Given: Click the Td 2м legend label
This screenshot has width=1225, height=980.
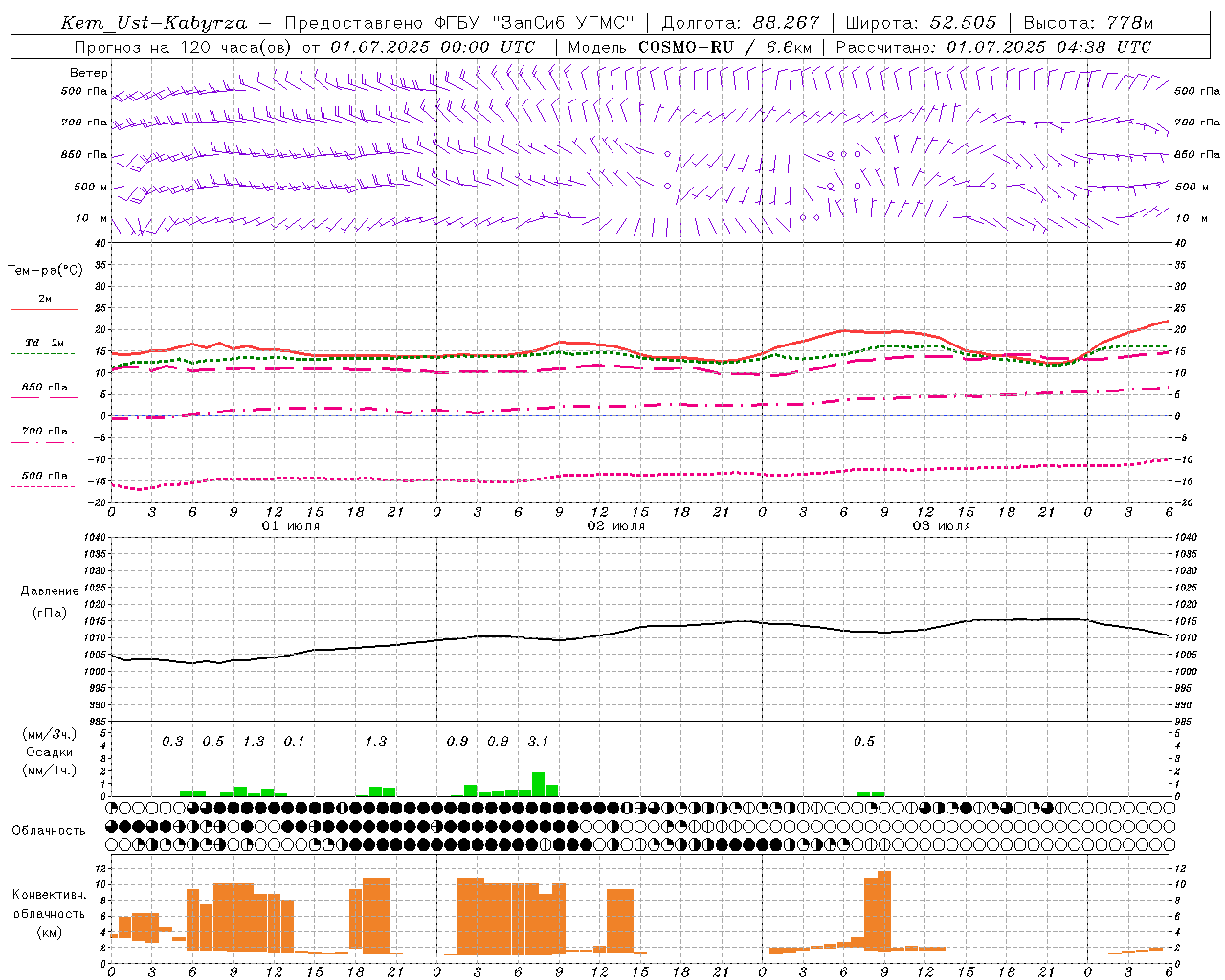Looking at the screenshot, I should [x=45, y=343].
